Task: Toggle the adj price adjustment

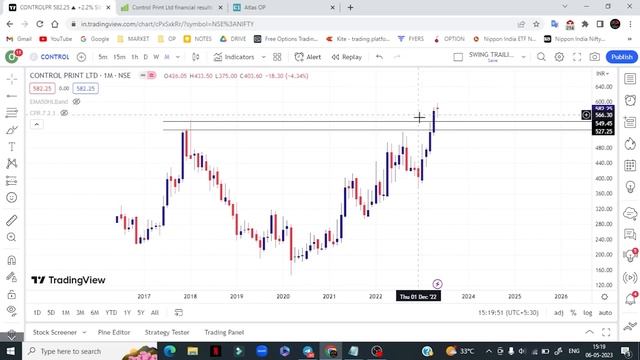Action: [x=558, y=313]
